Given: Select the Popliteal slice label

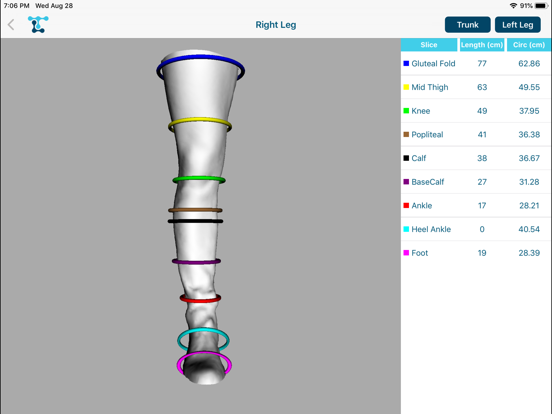Looking at the screenshot, I should pos(427,134).
